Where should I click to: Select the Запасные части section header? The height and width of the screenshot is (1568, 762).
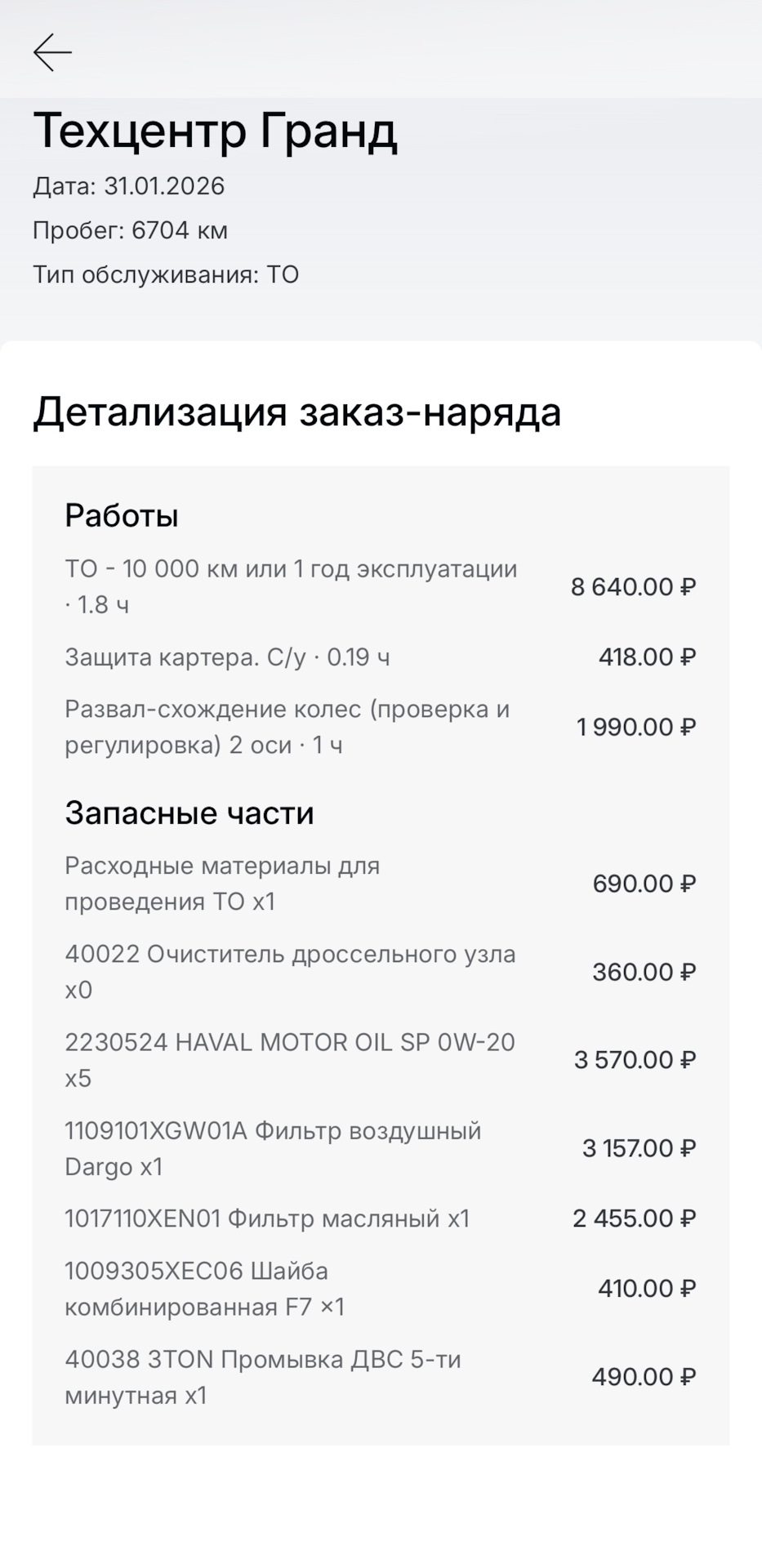click(189, 813)
